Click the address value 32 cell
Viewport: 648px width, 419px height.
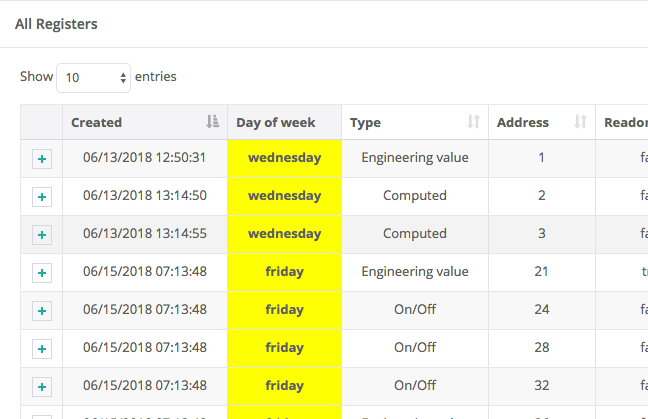tap(541, 386)
